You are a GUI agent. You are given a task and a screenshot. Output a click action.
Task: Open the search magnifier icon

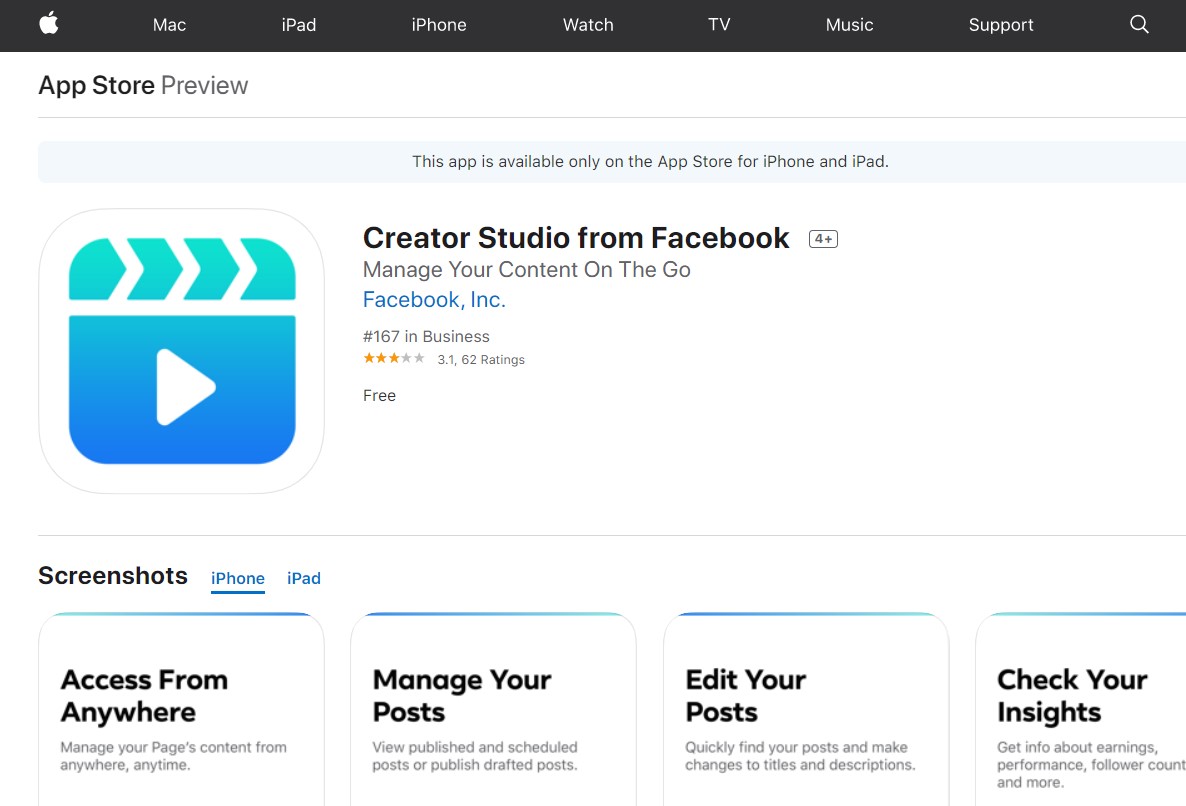click(1139, 24)
